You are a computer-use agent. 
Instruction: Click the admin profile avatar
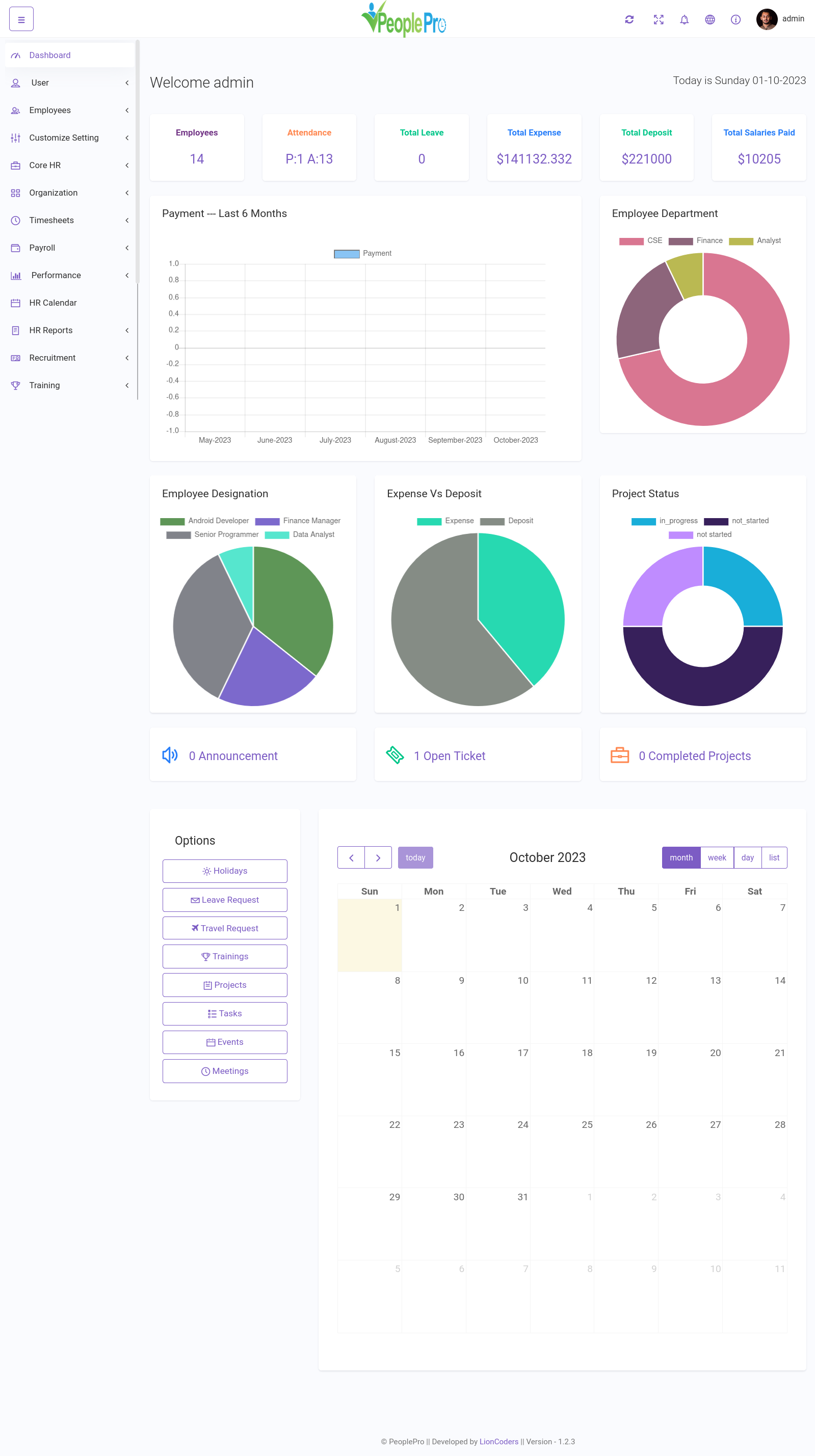pyautogui.click(x=767, y=19)
